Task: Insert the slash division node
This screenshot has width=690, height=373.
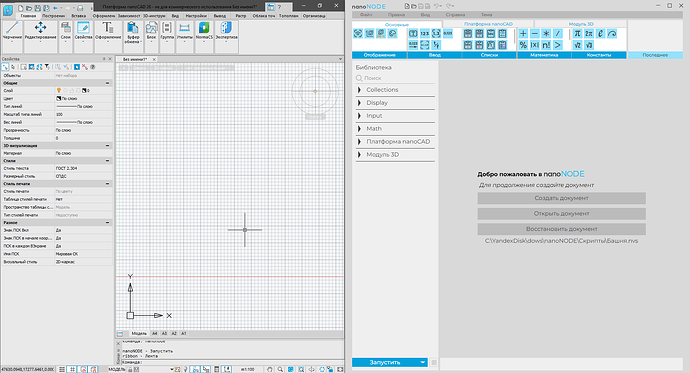Action: tap(558, 33)
